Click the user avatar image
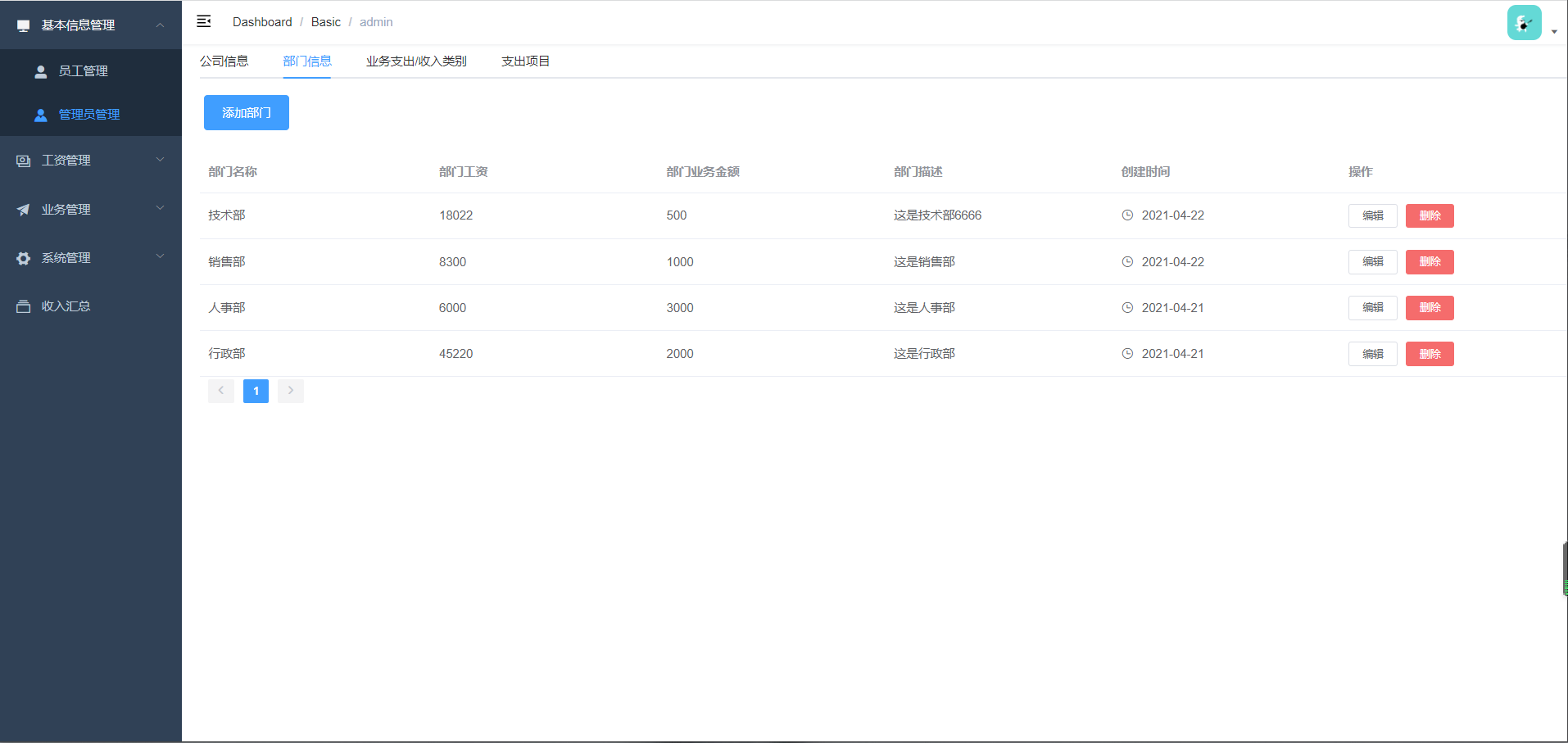Viewport: 1568px width, 743px height. pos(1524,23)
